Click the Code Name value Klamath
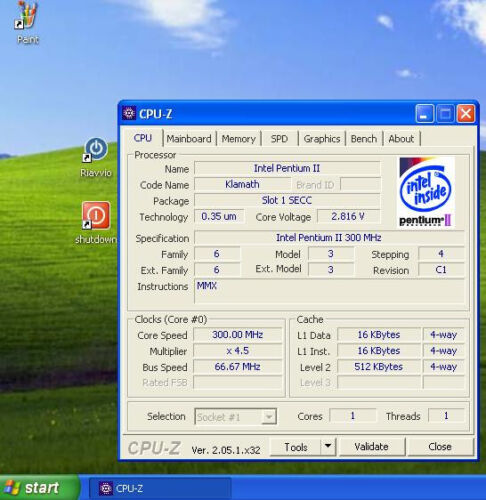486x500 pixels. click(x=242, y=184)
